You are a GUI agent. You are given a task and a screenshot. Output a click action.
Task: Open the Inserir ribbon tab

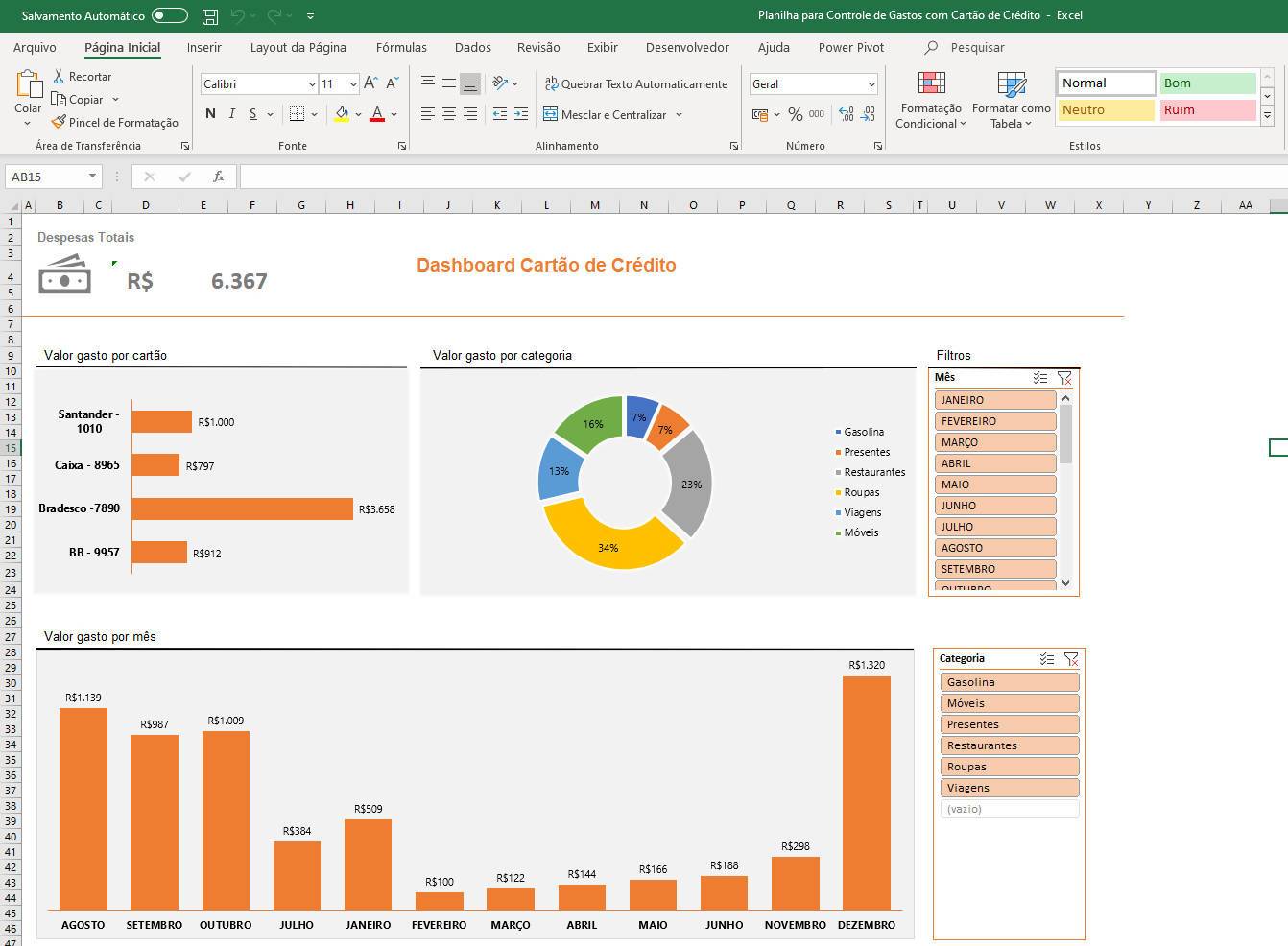click(203, 47)
